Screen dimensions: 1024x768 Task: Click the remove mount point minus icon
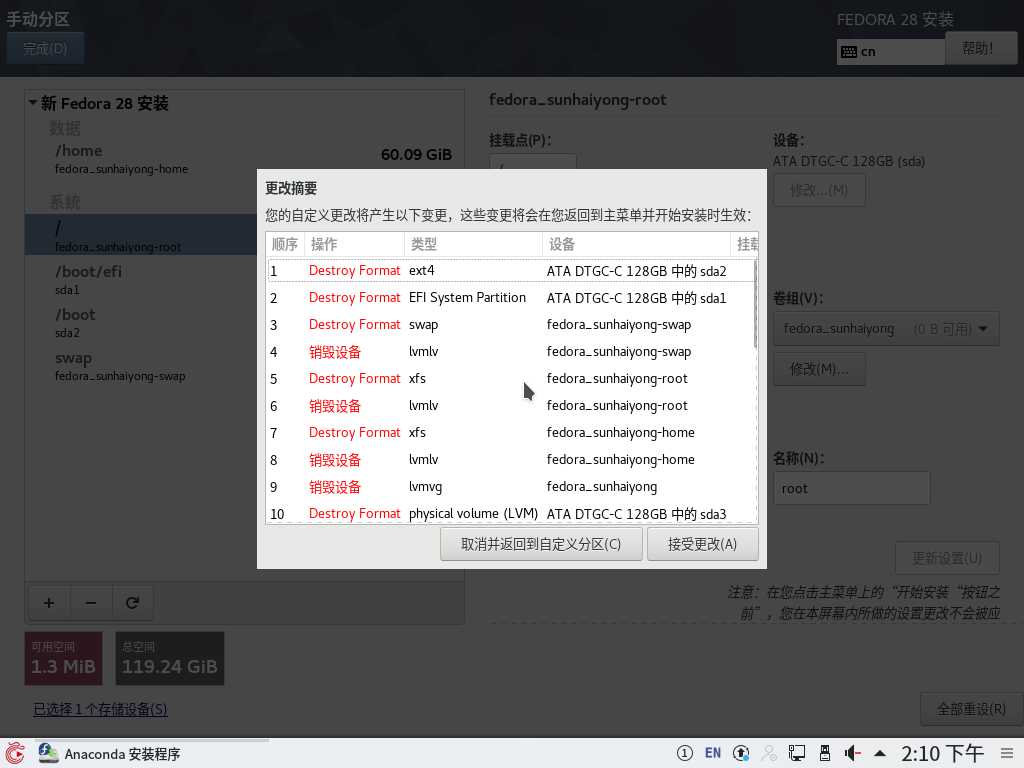(91, 603)
